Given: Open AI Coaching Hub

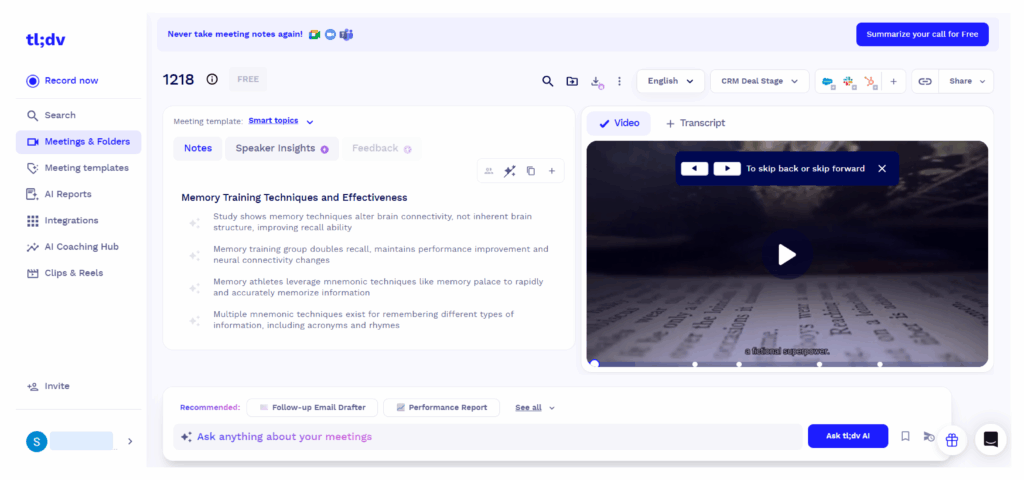Looking at the screenshot, I should (72, 247).
